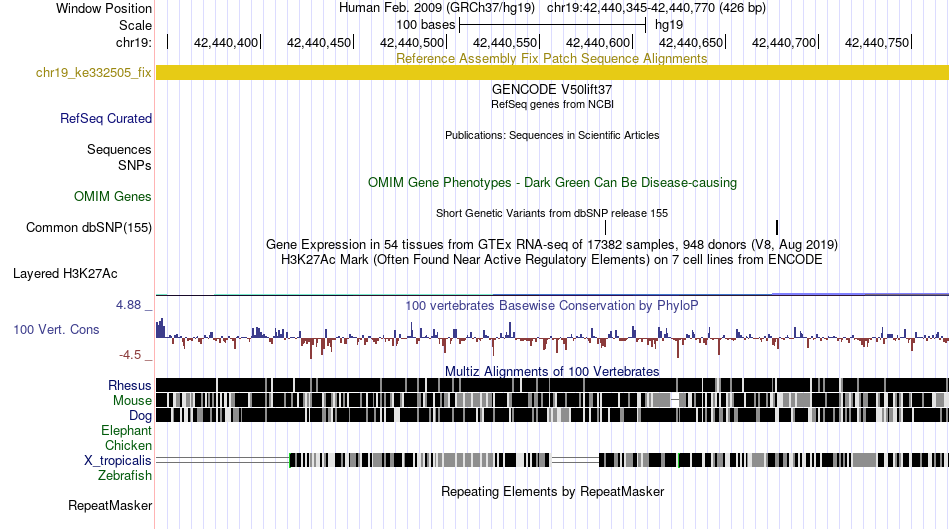The image size is (950, 529).
Task: Click the Multiz Alignments of 100 Vertebrates title
Action: [x=552, y=371]
